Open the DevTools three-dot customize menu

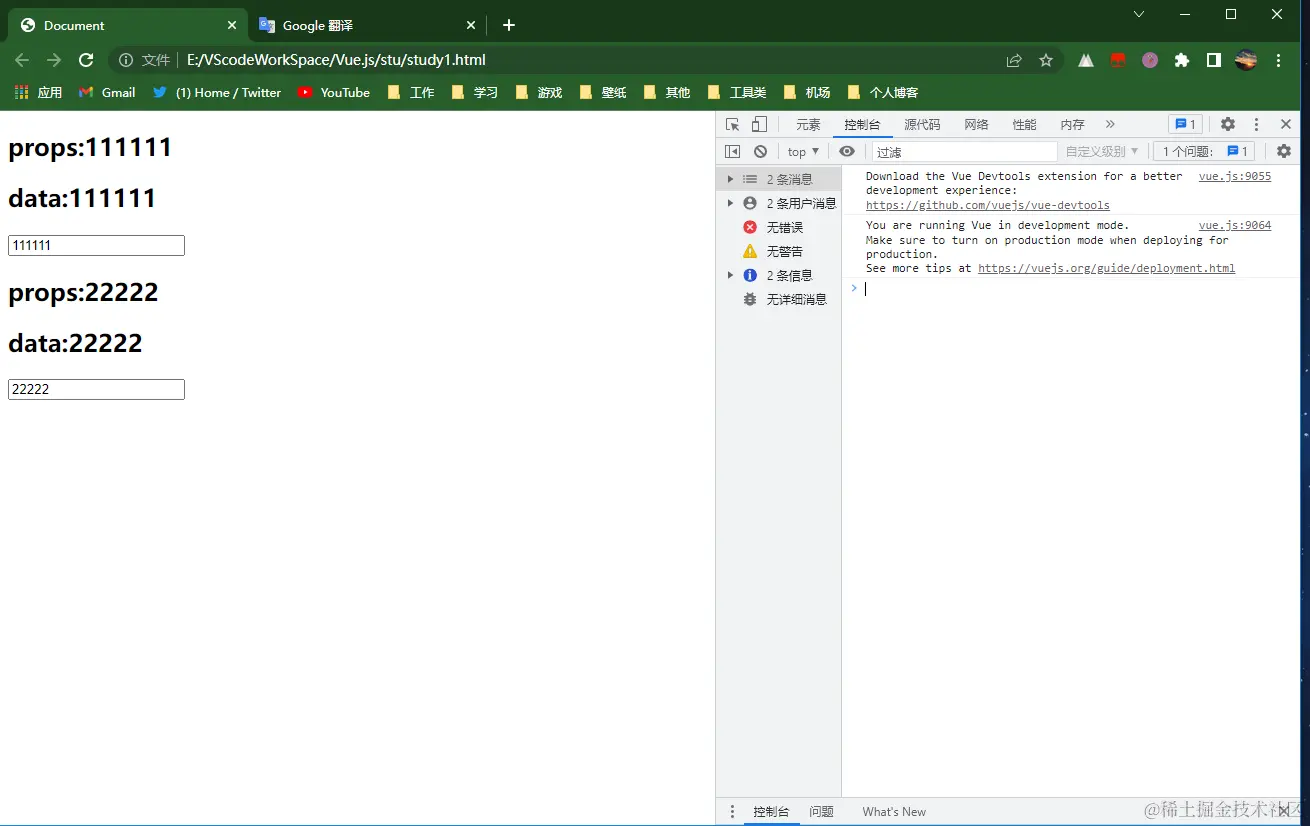click(1256, 124)
